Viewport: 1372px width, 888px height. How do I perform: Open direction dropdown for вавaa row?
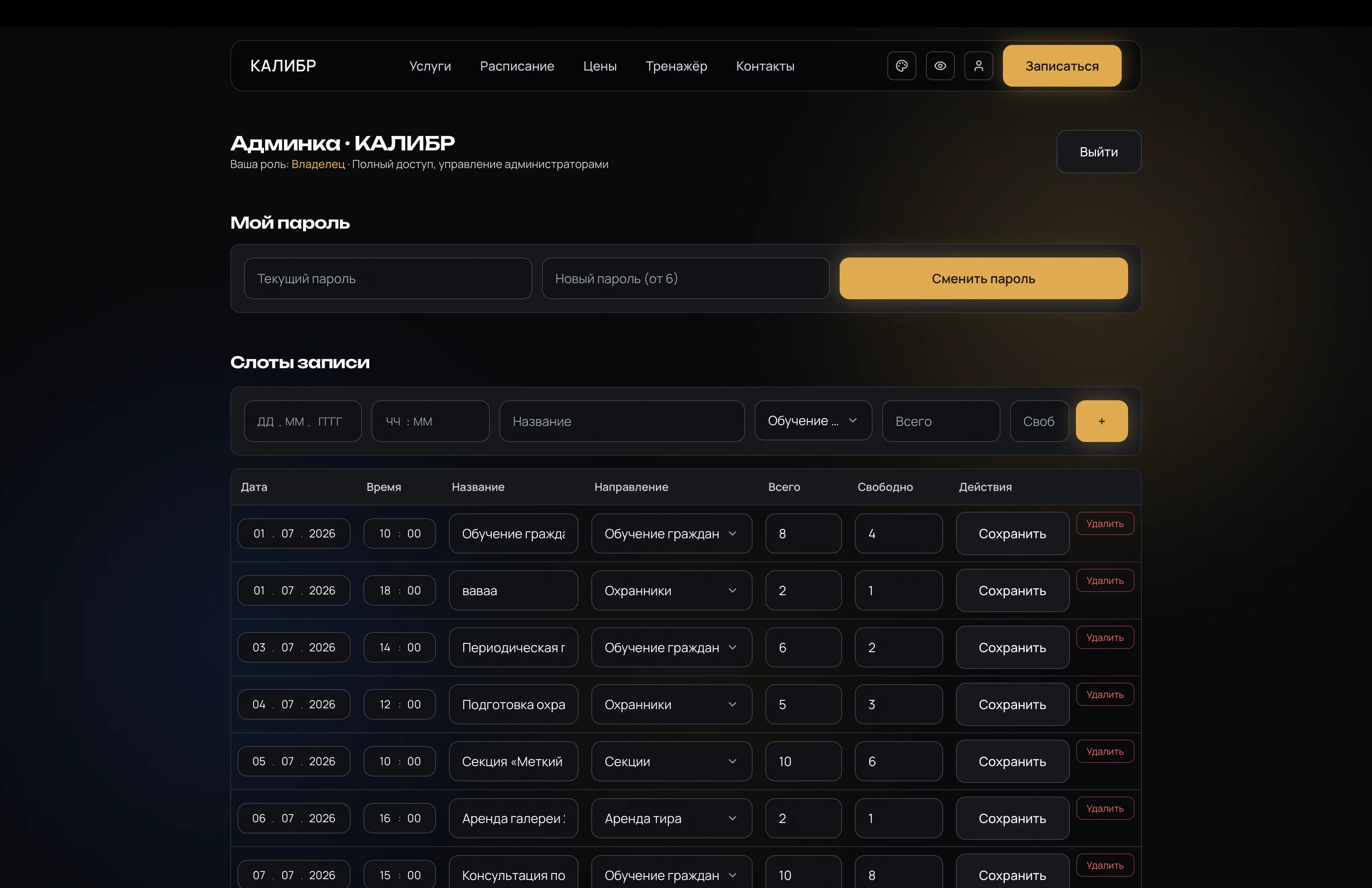(x=671, y=591)
